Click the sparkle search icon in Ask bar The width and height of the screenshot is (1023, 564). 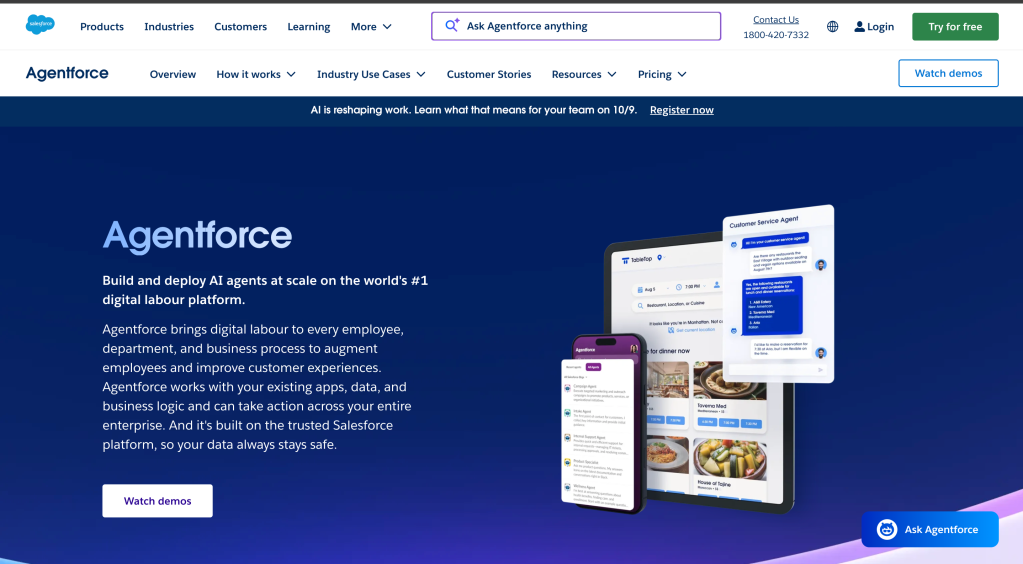[x=452, y=26]
